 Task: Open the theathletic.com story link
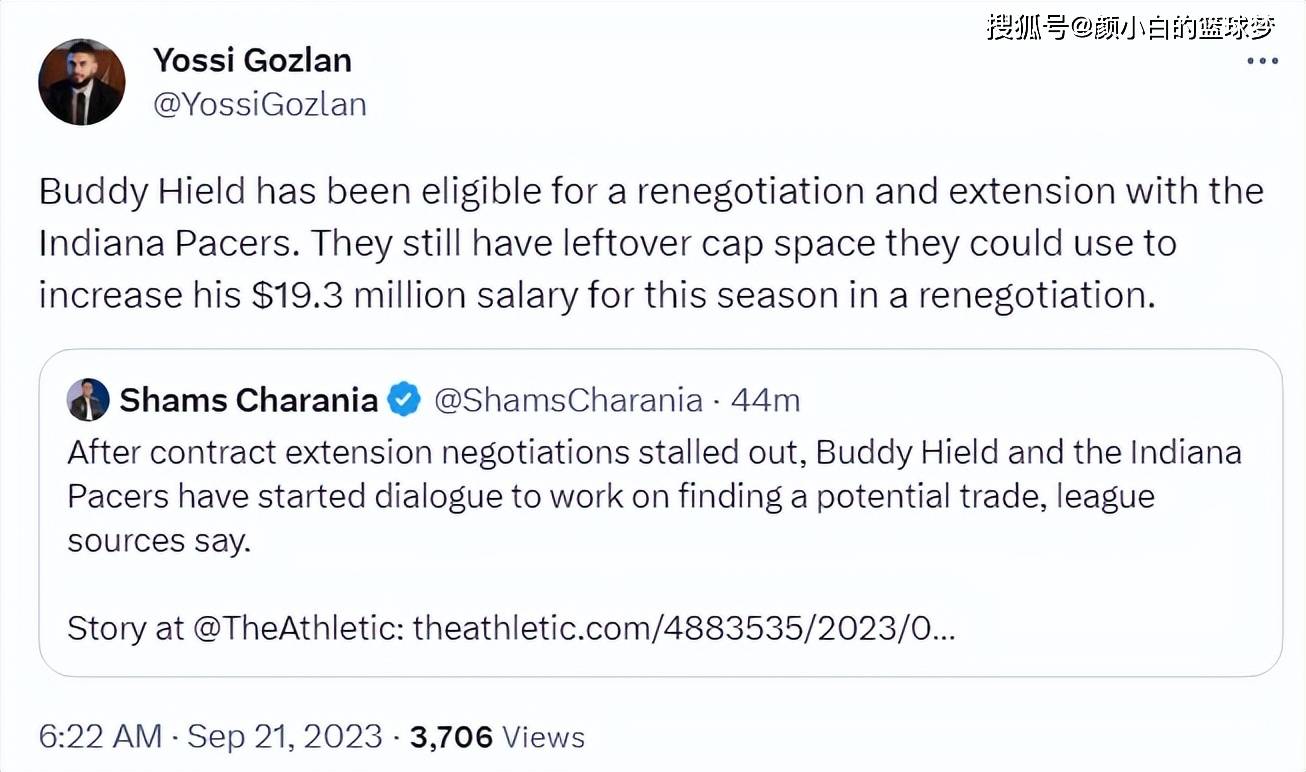[x=684, y=628]
